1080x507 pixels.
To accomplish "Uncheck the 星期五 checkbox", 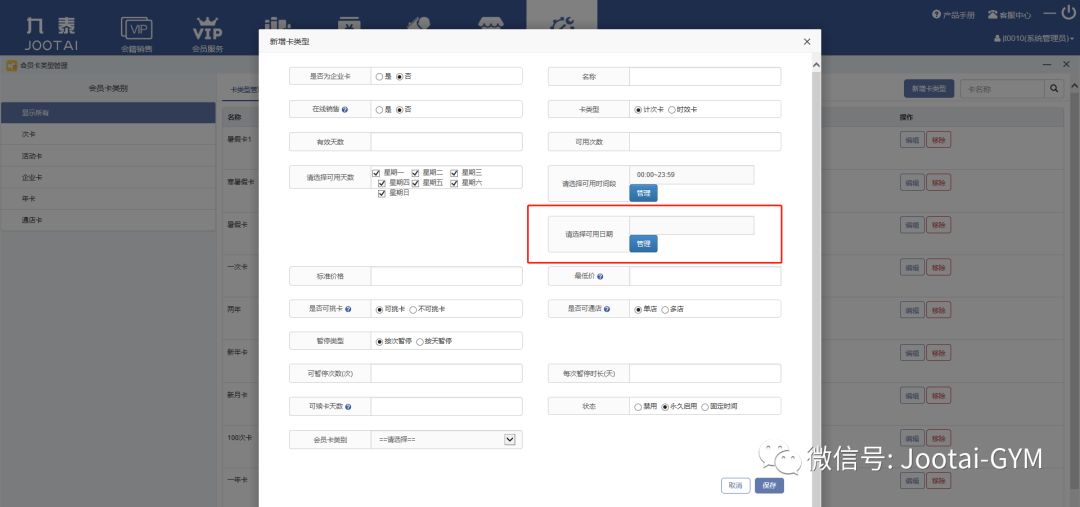I will 415,183.
